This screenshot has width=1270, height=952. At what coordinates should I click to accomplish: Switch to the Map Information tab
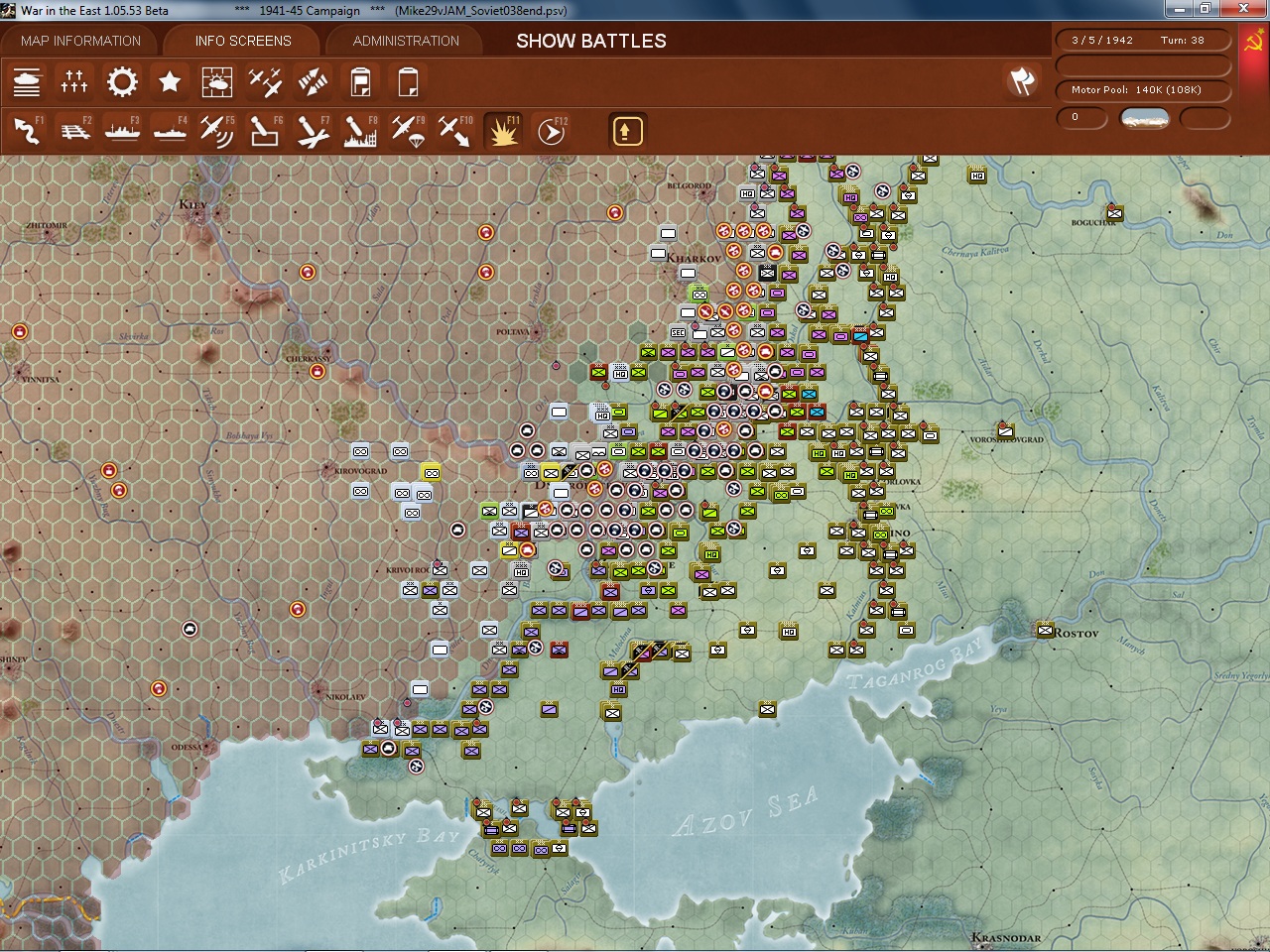(80, 41)
